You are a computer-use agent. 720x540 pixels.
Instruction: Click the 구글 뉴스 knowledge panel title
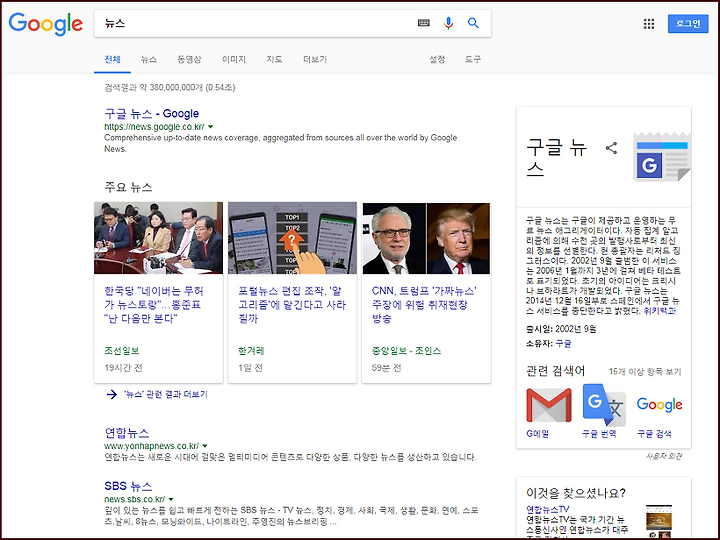coord(557,157)
